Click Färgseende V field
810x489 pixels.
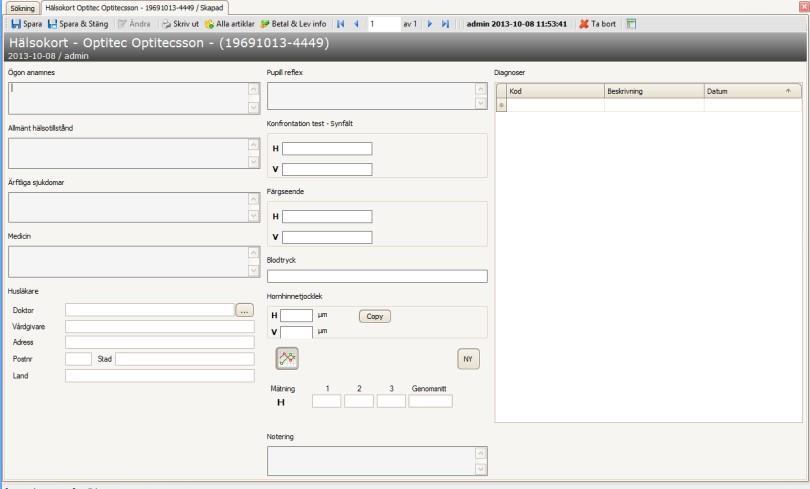click(x=327, y=237)
